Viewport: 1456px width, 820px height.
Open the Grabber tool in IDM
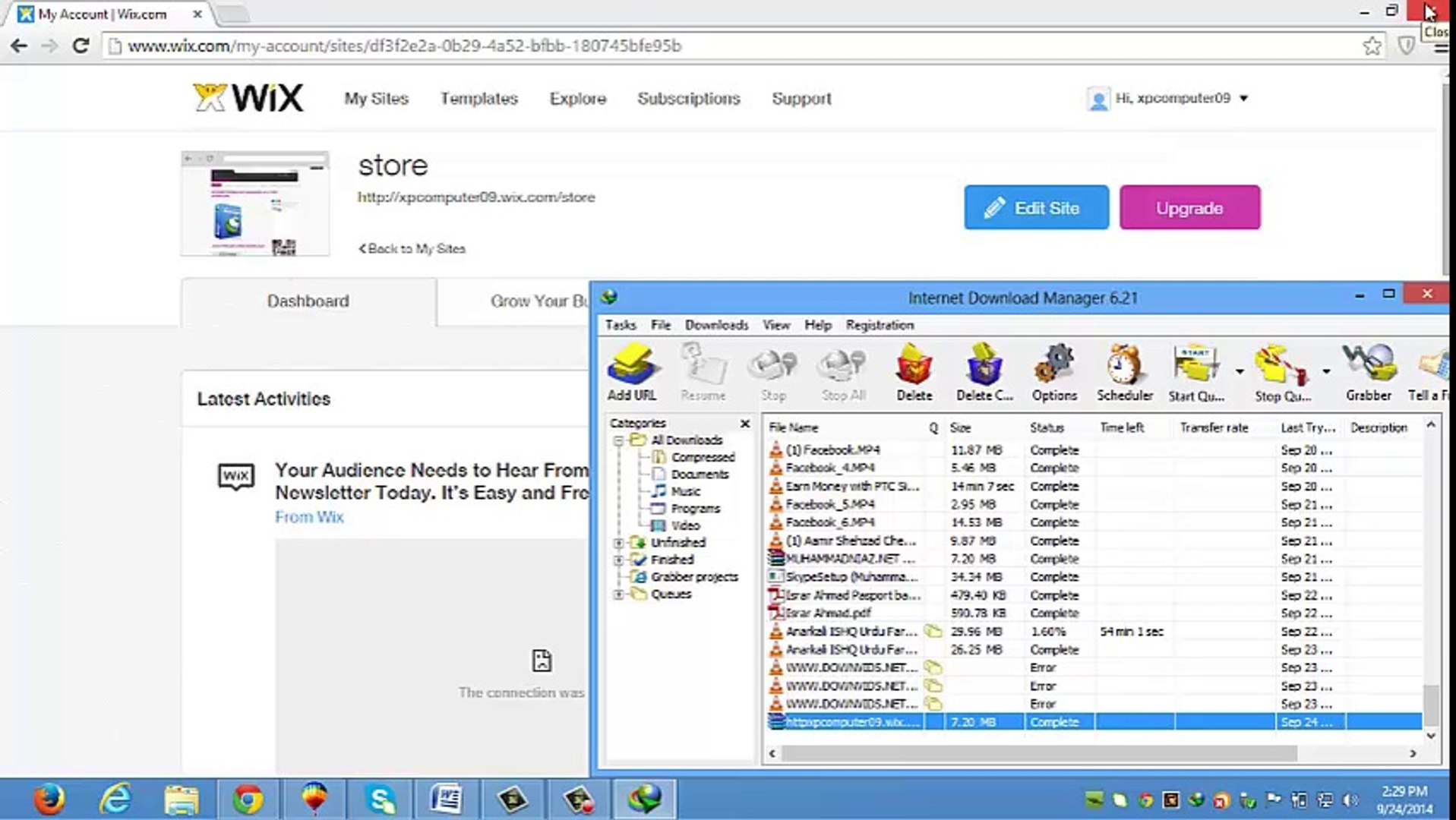(x=1368, y=372)
